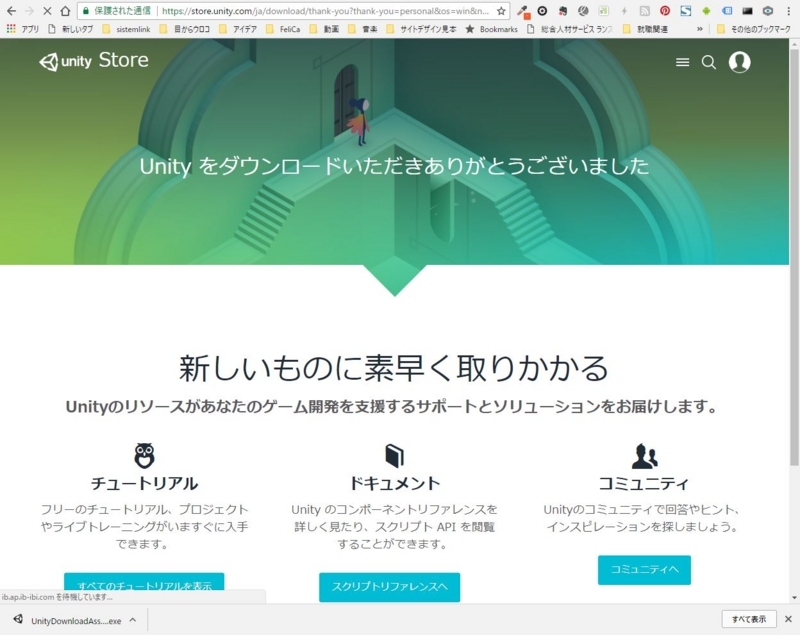800x635 pixels.
Task: Open the Unity Store hamburger menu
Action: pos(683,62)
